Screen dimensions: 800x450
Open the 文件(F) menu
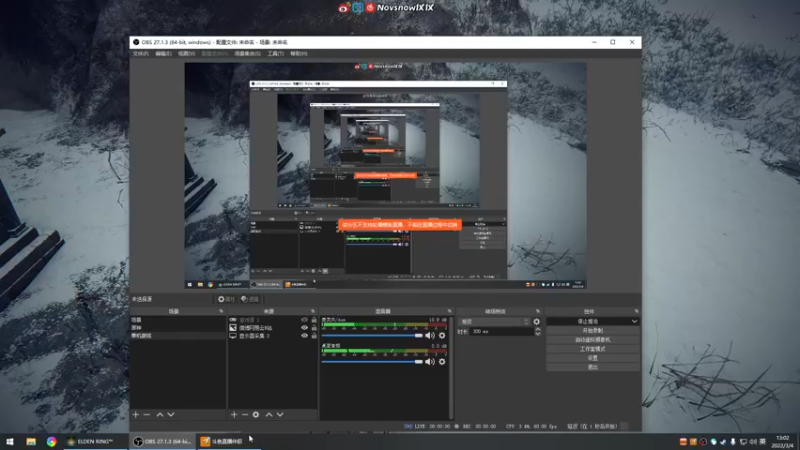click(141, 54)
